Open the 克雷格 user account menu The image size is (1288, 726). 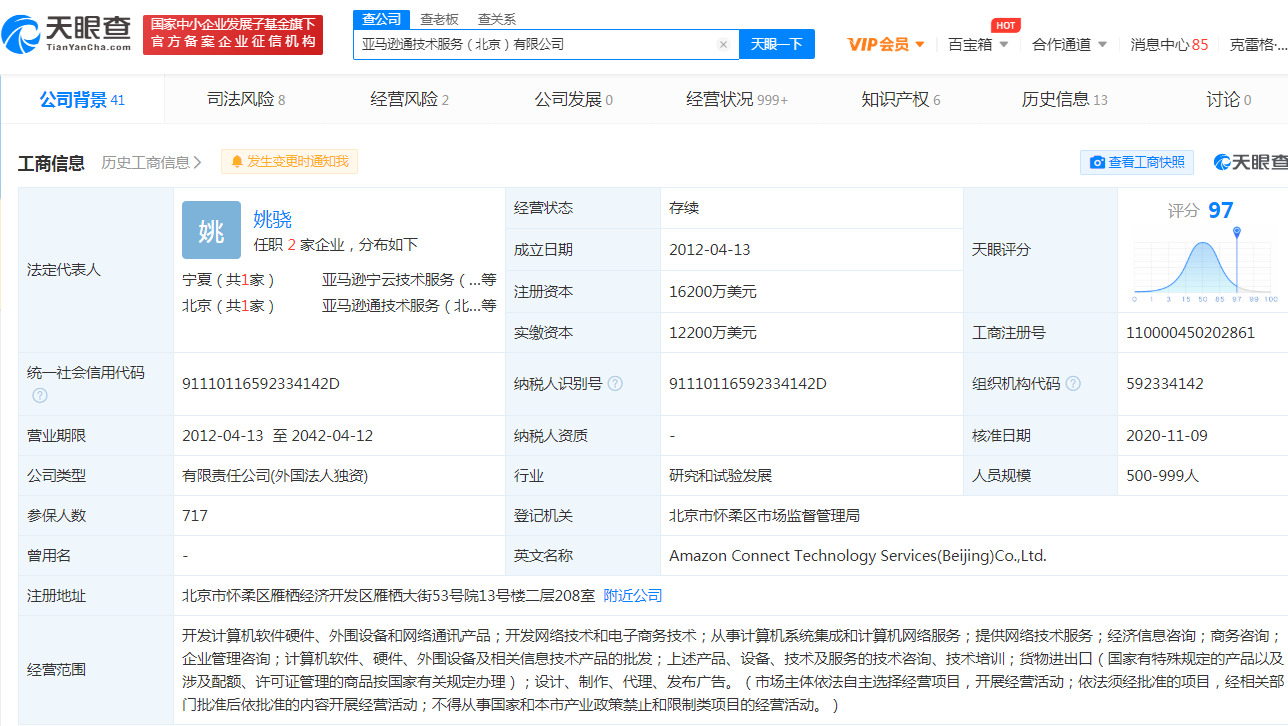click(1258, 44)
